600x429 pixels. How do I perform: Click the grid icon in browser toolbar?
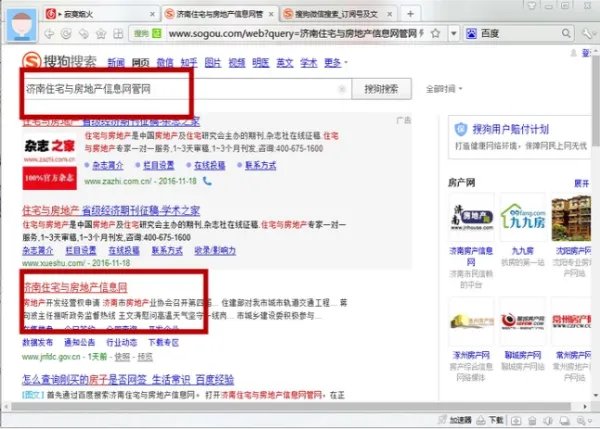pos(118,34)
